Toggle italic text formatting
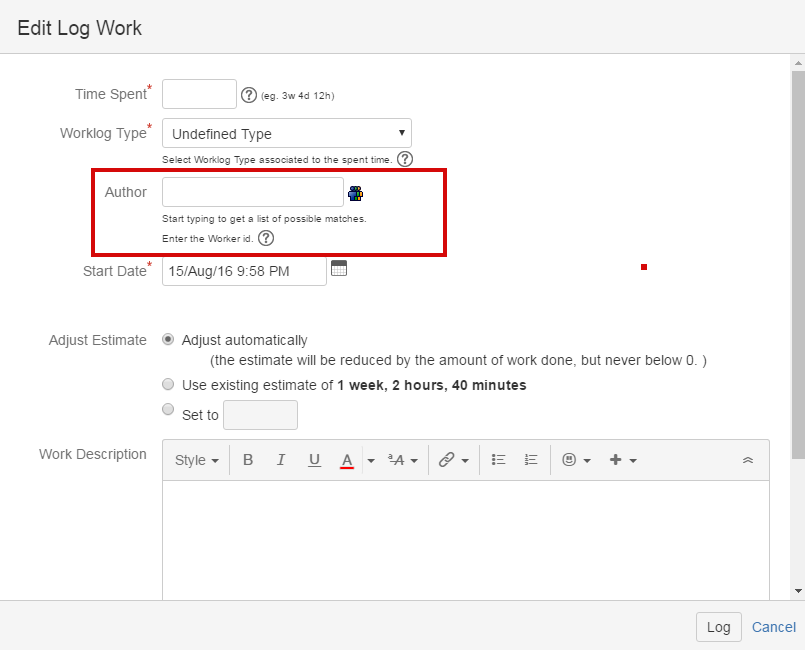The height and width of the screenshot is (650, 805). tap(281, 460)
